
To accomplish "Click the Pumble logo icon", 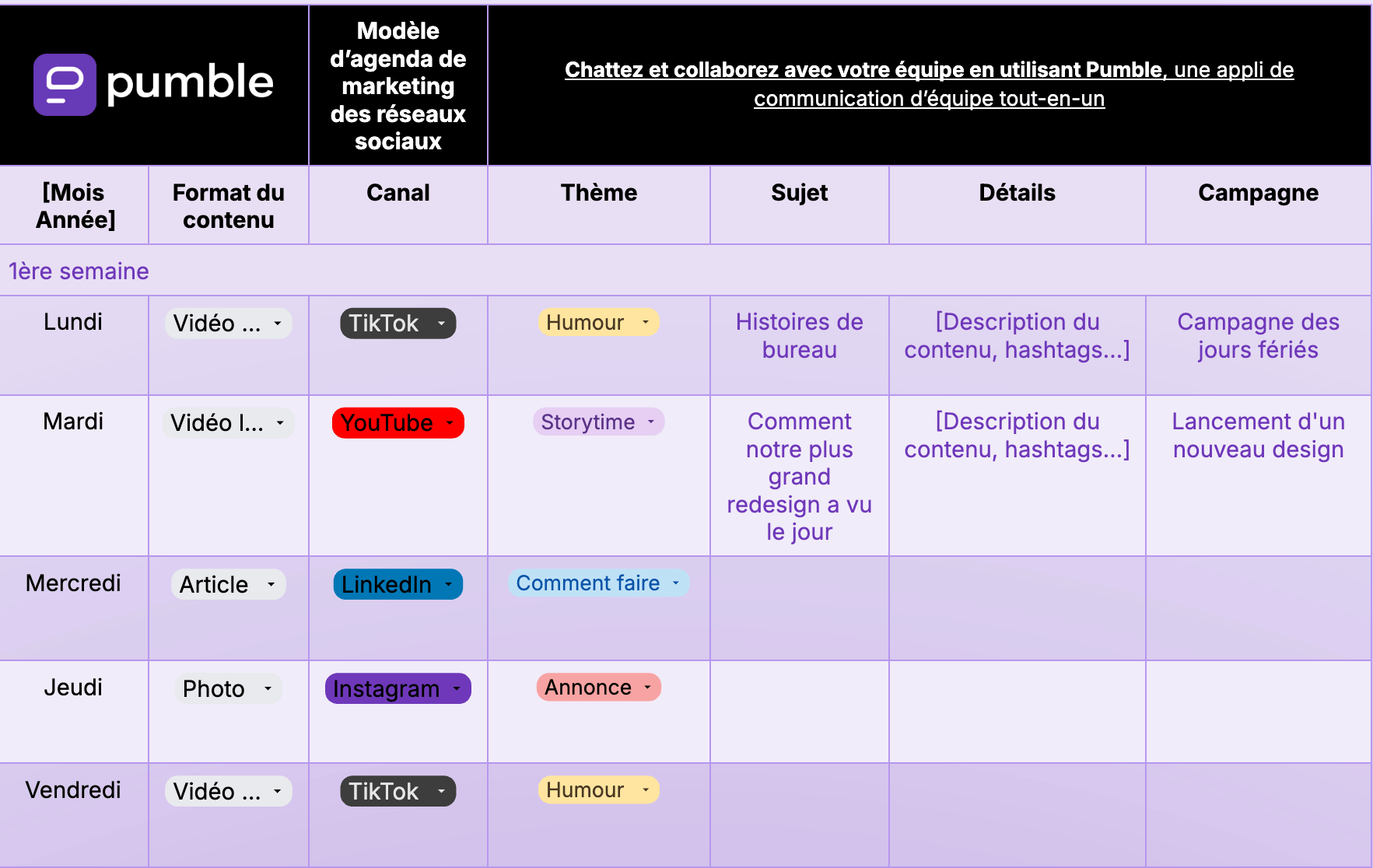I will tap(66, 84).
